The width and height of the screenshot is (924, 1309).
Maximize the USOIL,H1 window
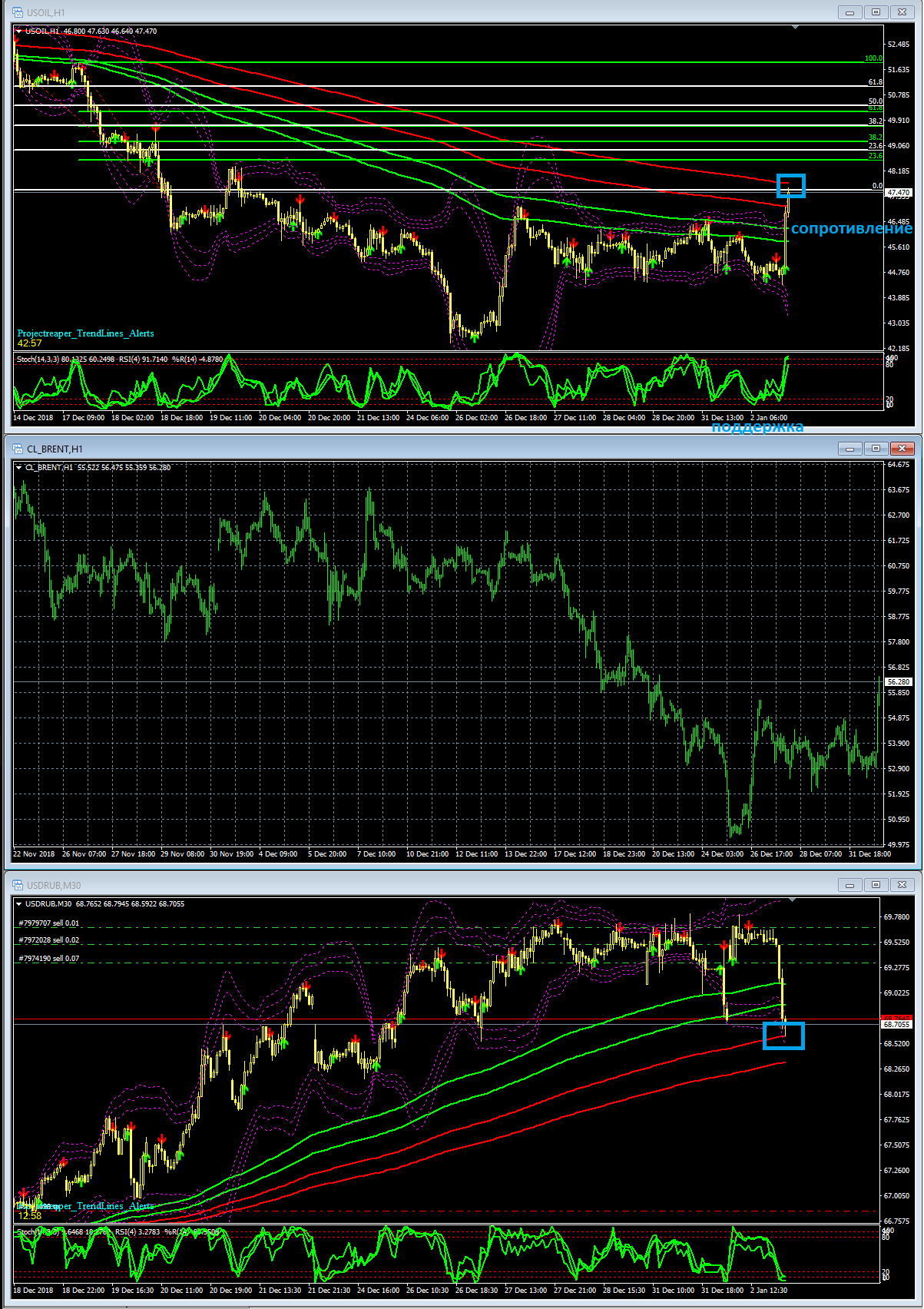pyautogui.click(x=876, y=12)
